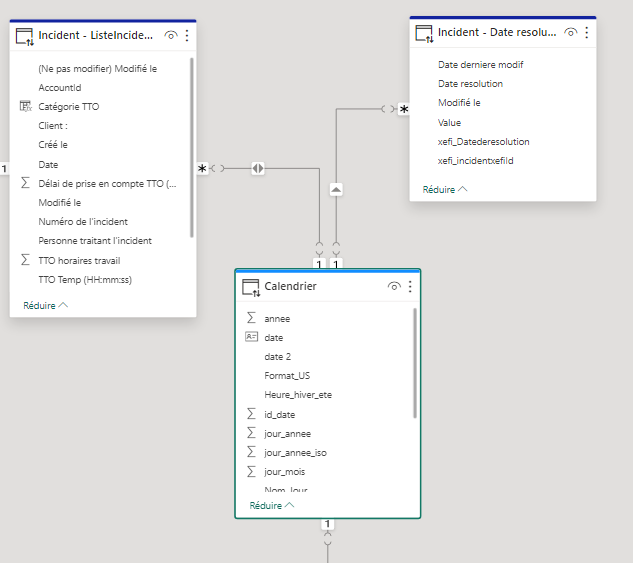Select the (Ne pas modifier) Modifié le field
The image size is (633, 563).
98,69
